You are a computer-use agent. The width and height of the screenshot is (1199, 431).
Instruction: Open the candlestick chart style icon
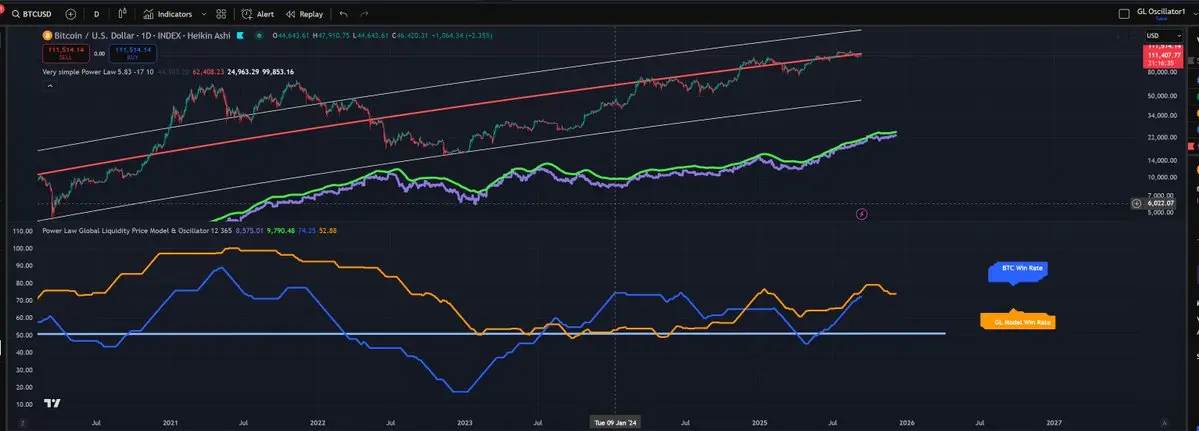click(123, 14)
